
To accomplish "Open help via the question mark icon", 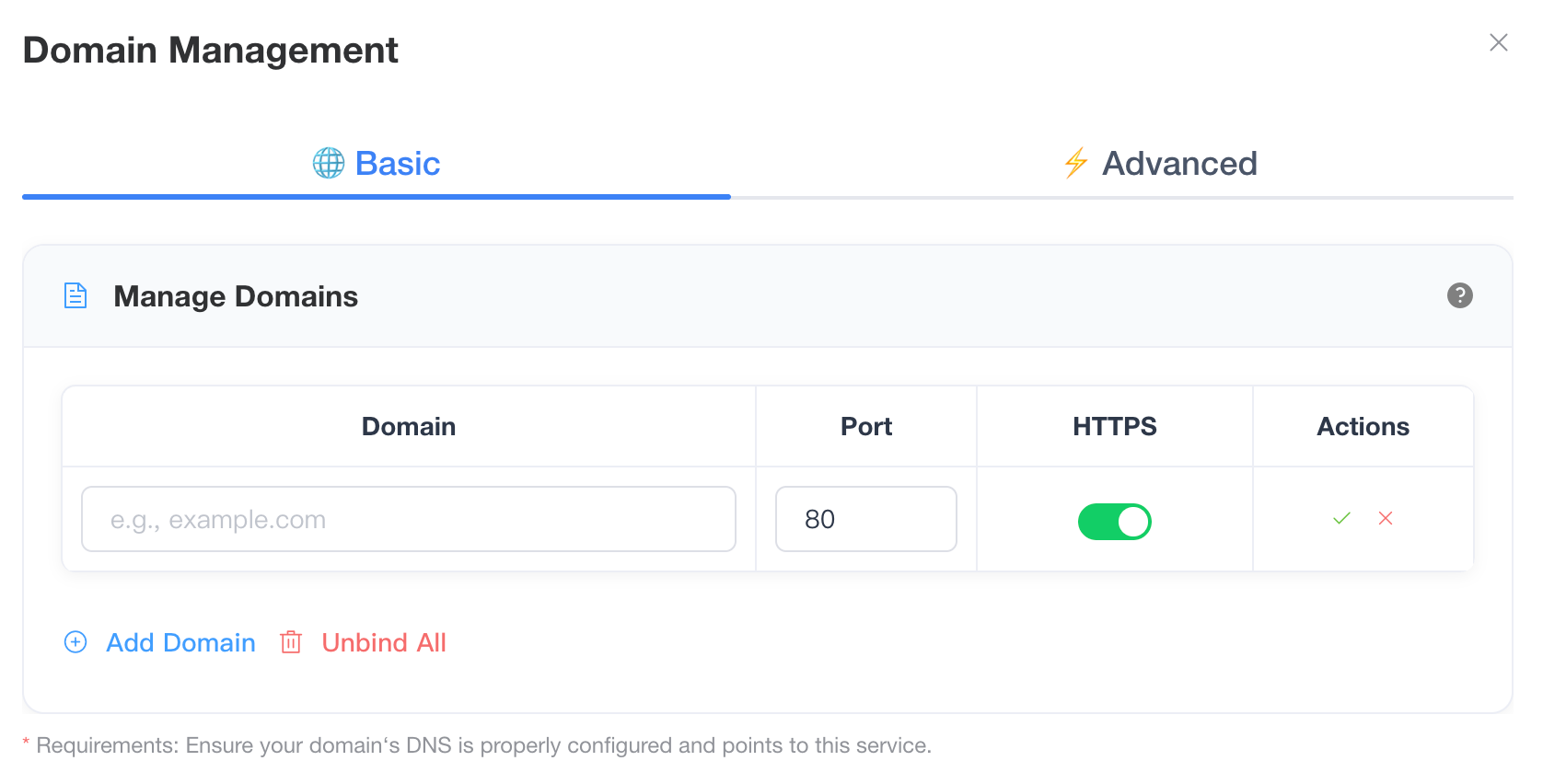I will click(x=1459, y=295).
